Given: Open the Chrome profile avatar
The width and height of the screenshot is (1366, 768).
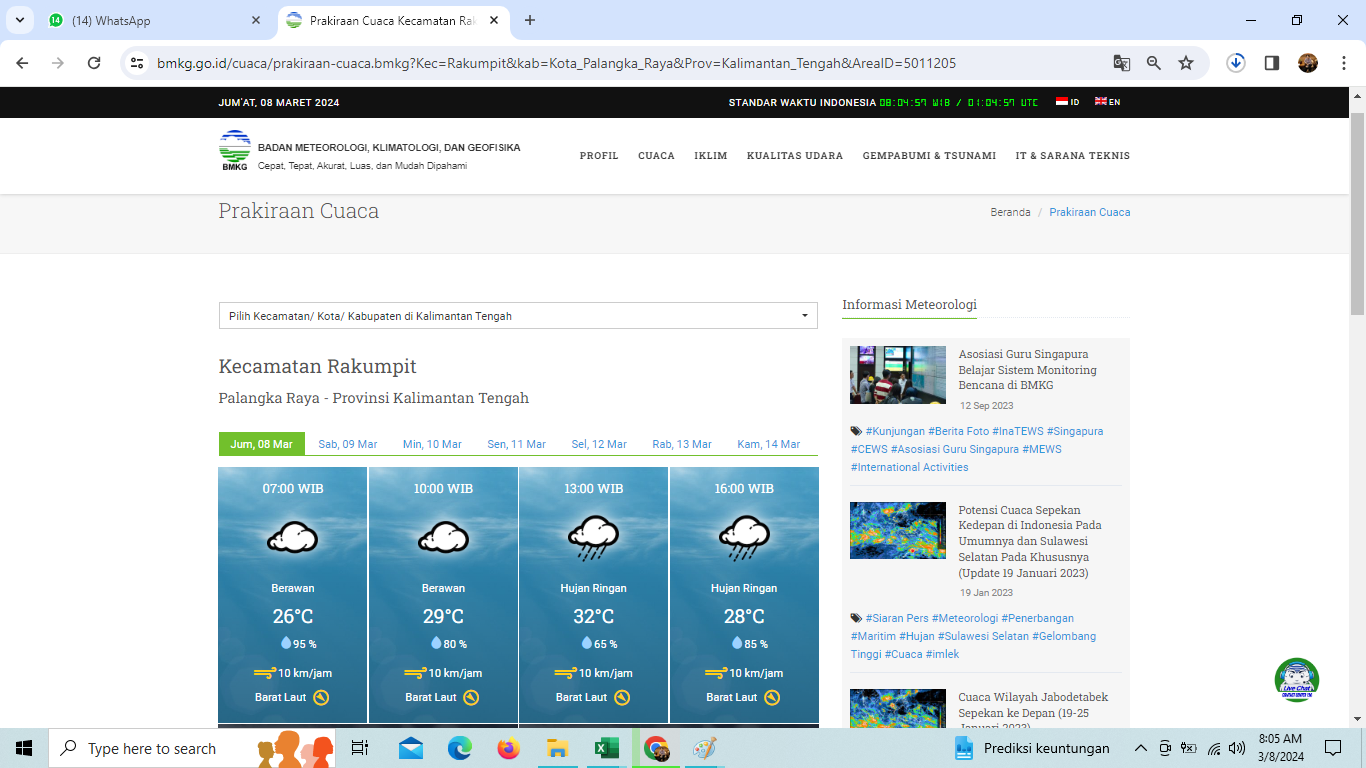Looking at the screenshot, I should click(1308, 63).
